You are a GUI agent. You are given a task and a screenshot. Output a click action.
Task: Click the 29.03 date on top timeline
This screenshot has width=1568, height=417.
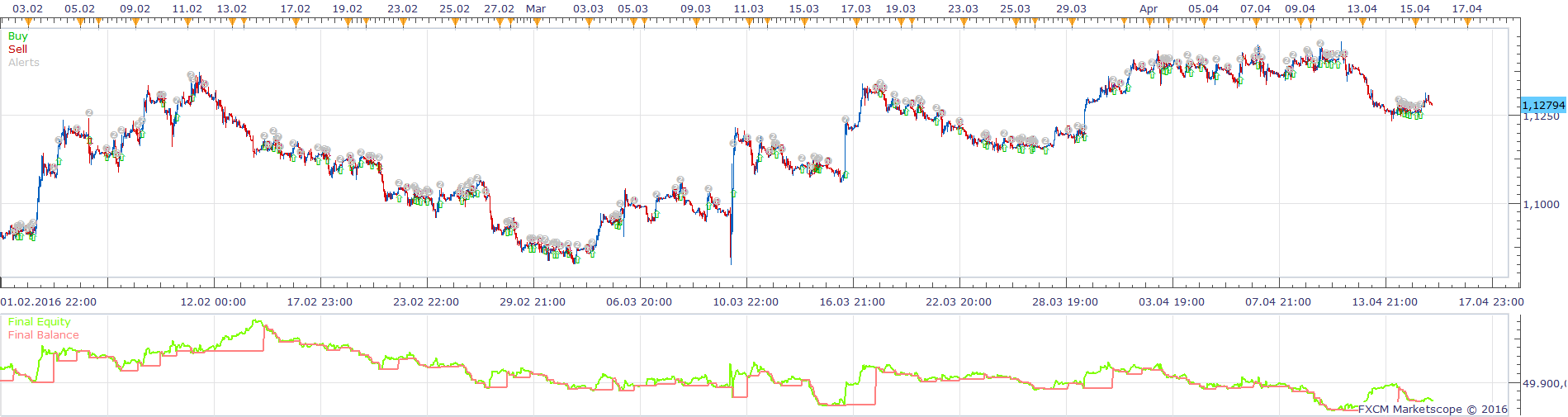click(1071, 8)
